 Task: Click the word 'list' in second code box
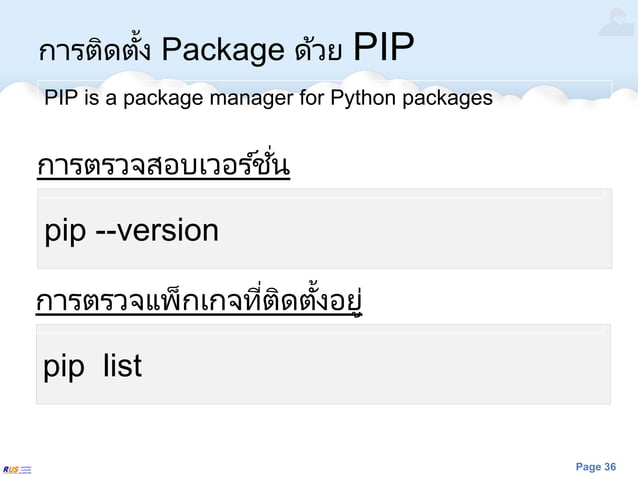coord(122,365)
